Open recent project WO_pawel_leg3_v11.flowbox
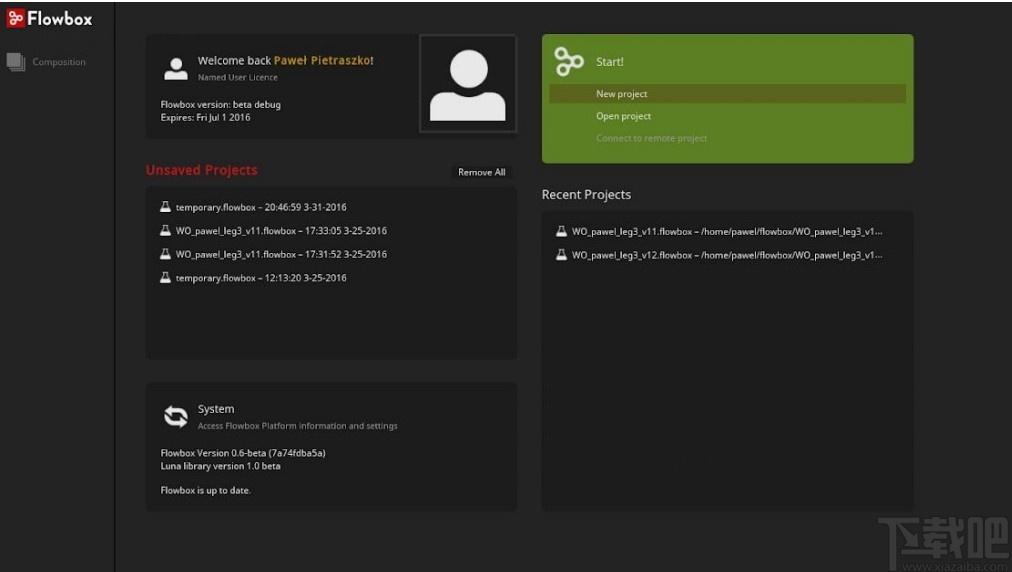This screenshot has width=1012, height=572. click(727, 231)
